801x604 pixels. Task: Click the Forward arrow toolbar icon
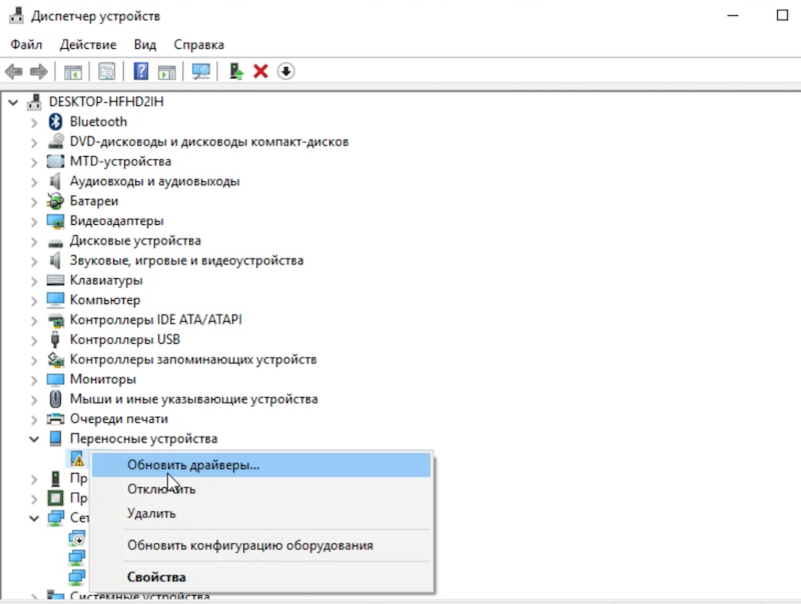point(39,72)
